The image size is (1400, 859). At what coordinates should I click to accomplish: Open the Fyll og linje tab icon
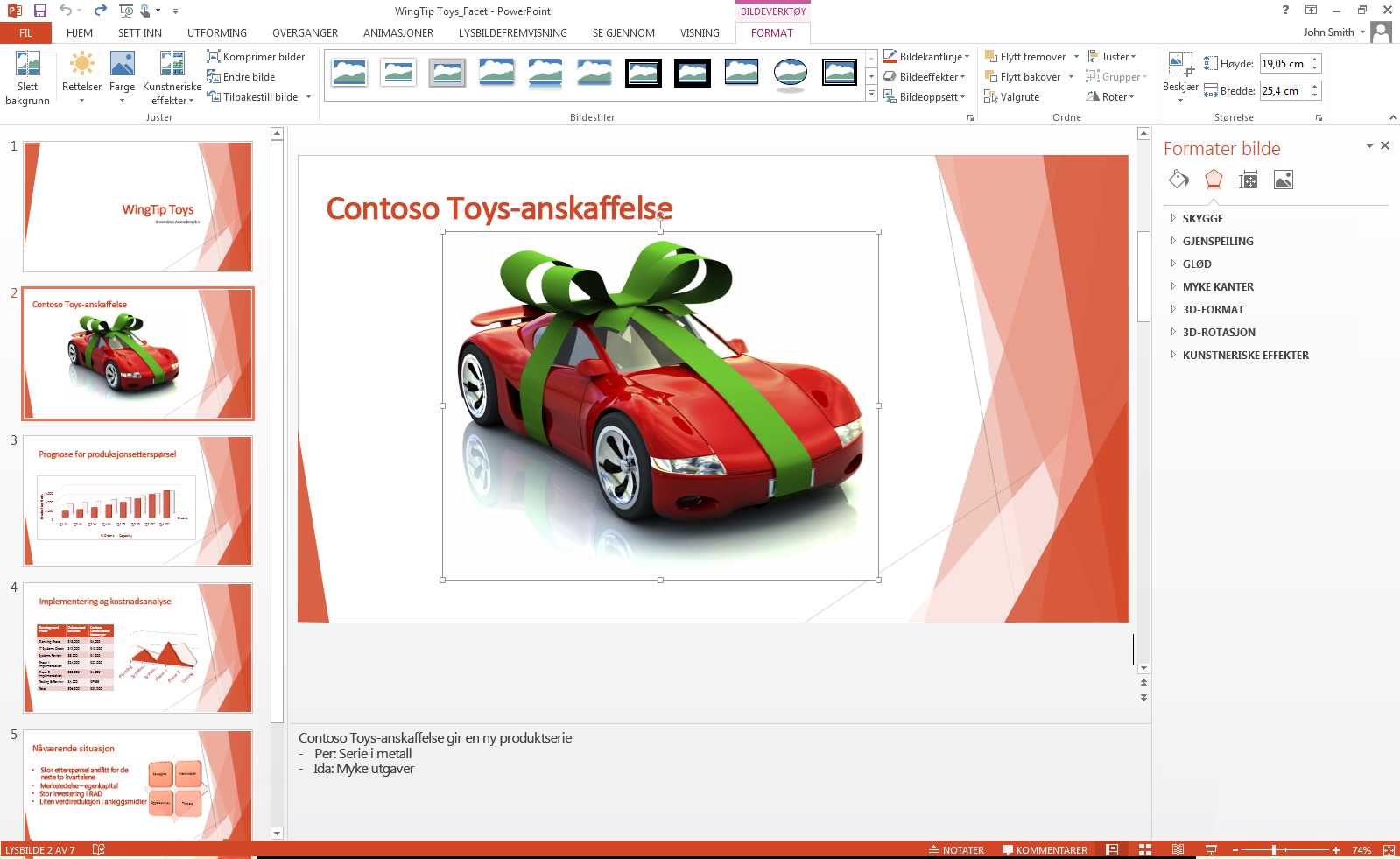pos(1178,180)
